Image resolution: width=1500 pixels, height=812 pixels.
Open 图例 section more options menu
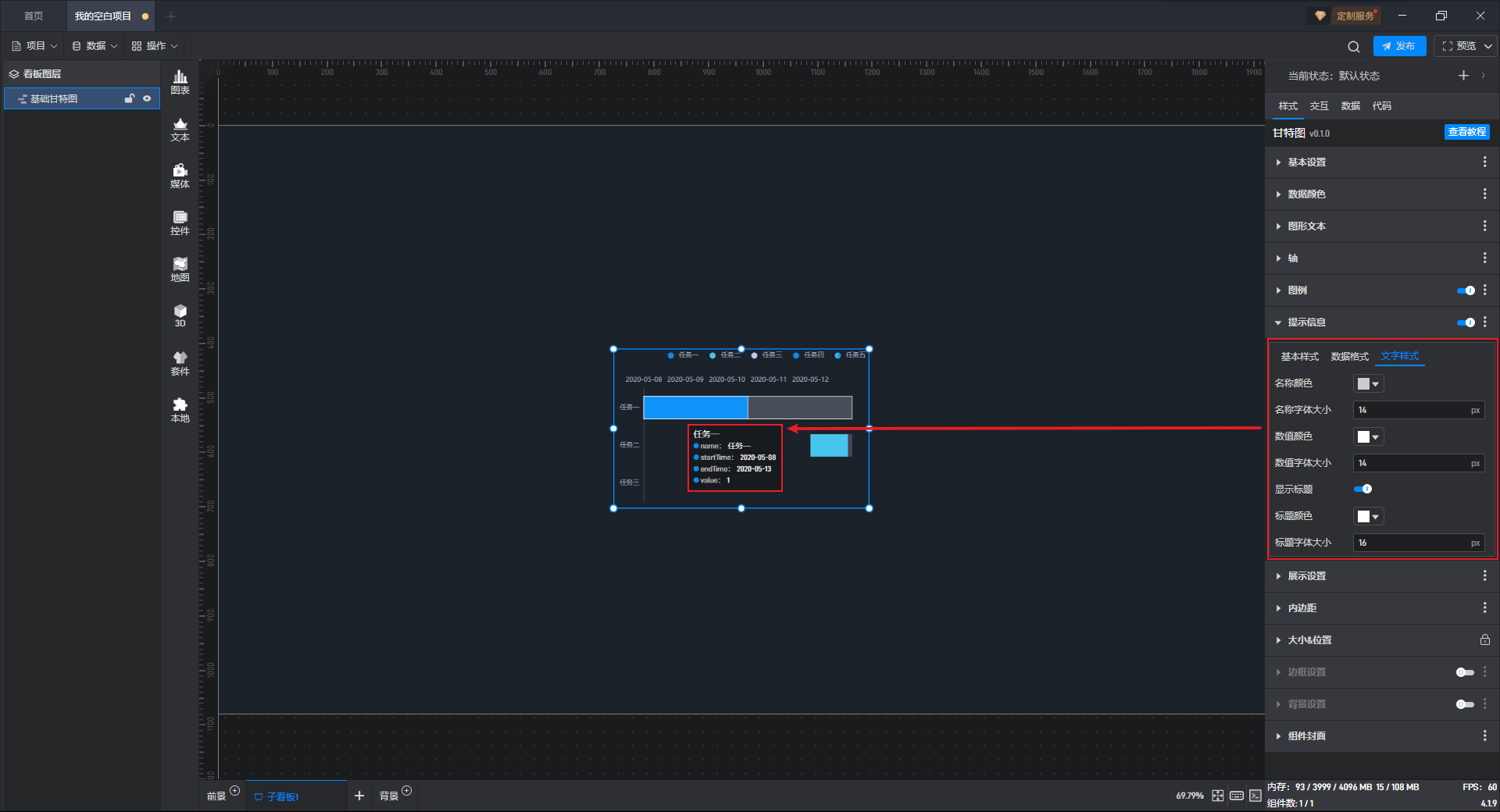tap(1484, 290)
